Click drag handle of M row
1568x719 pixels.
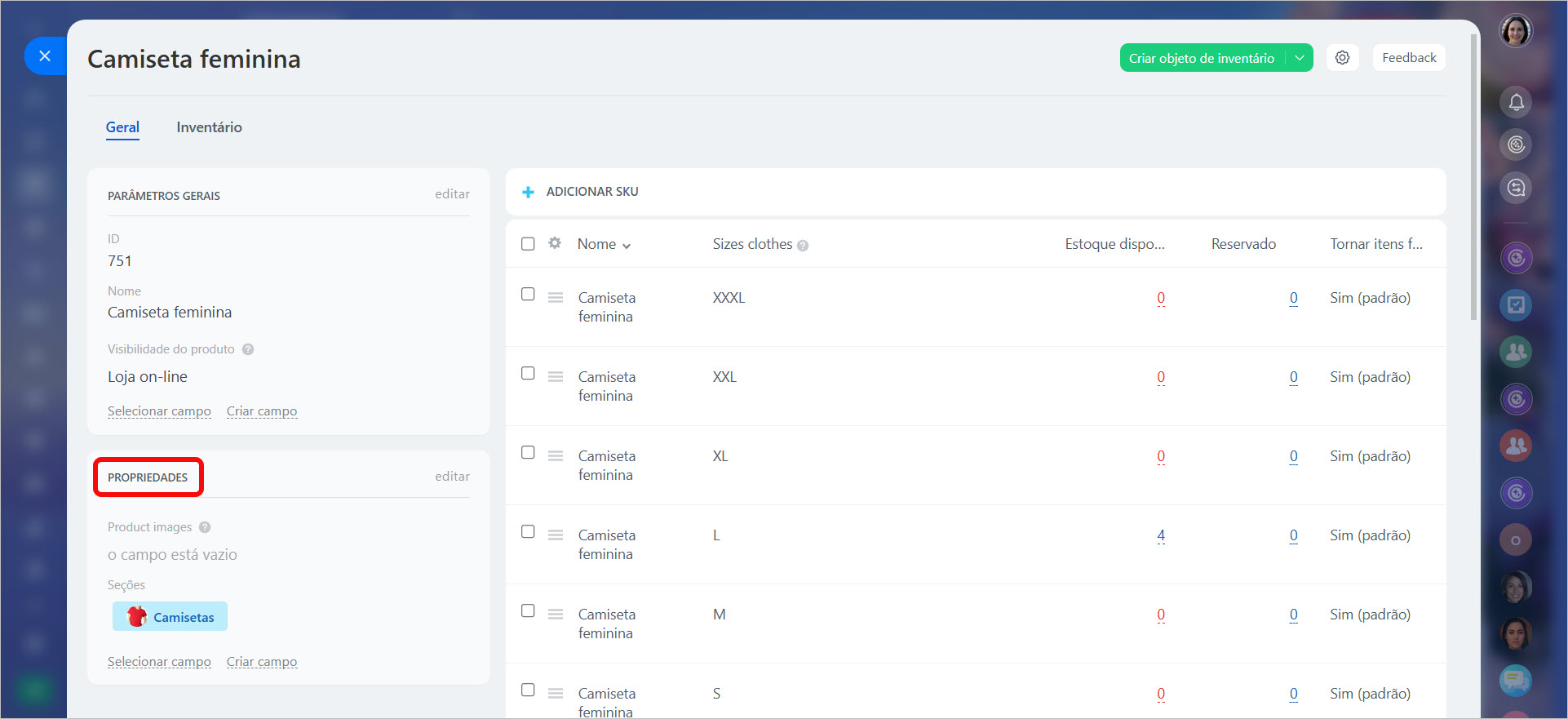click(556, 615)
